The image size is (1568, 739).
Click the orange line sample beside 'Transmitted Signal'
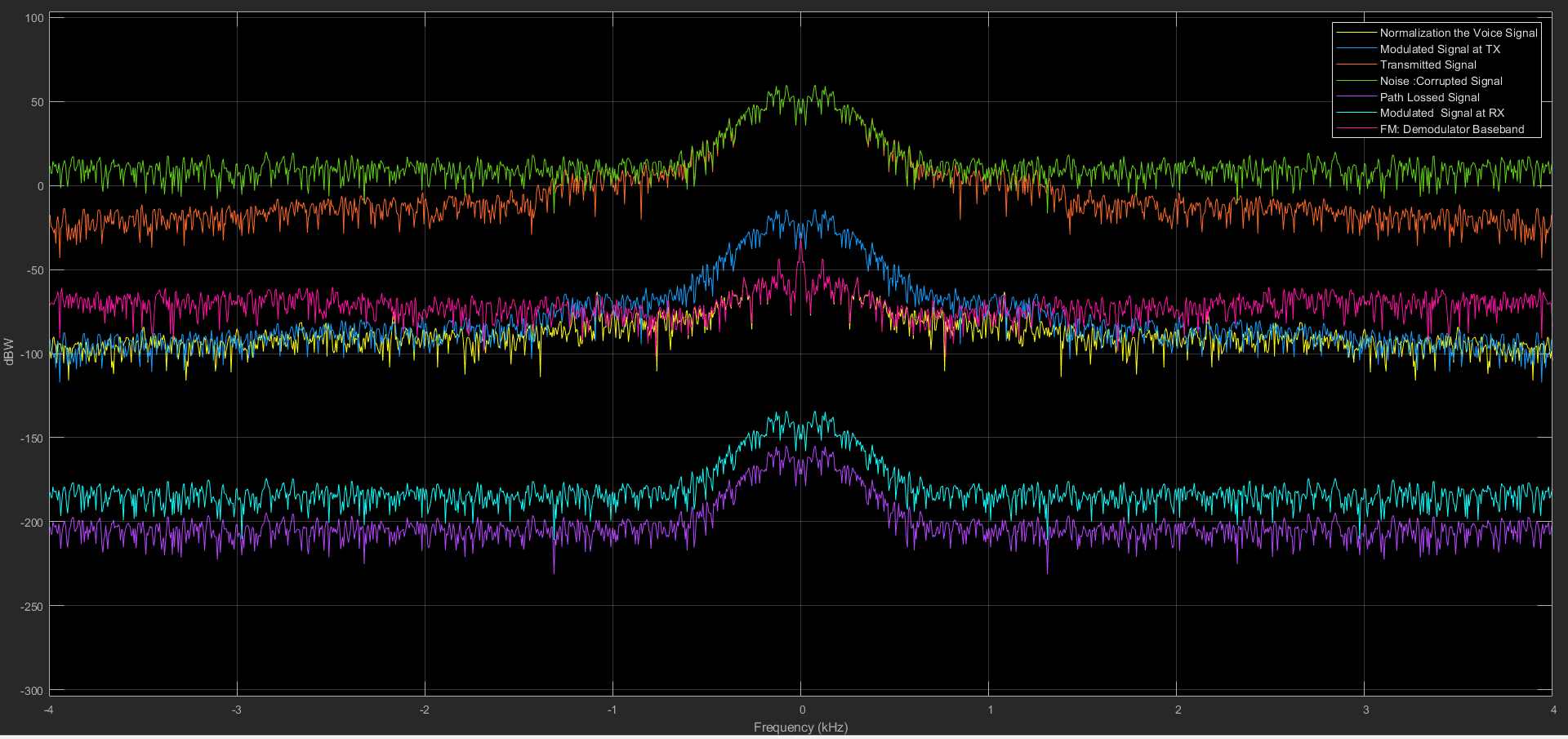coord(1356,65)
